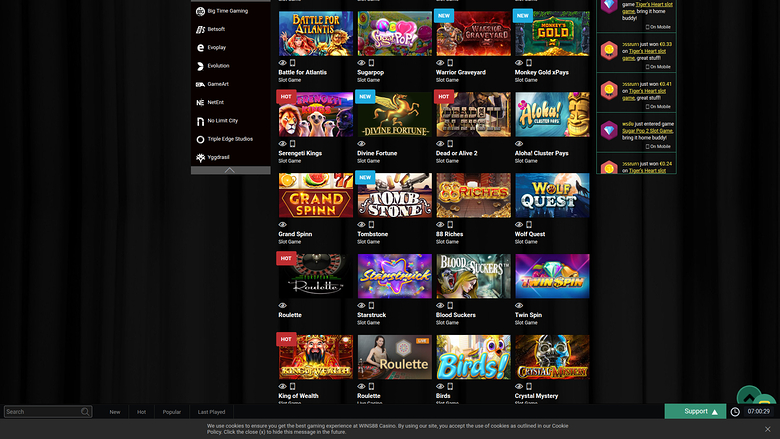The height and width of the screenshot is (439, 780).
Task: Click the mobile icon under Dead or Alive 2
Action: coord(450,144)
